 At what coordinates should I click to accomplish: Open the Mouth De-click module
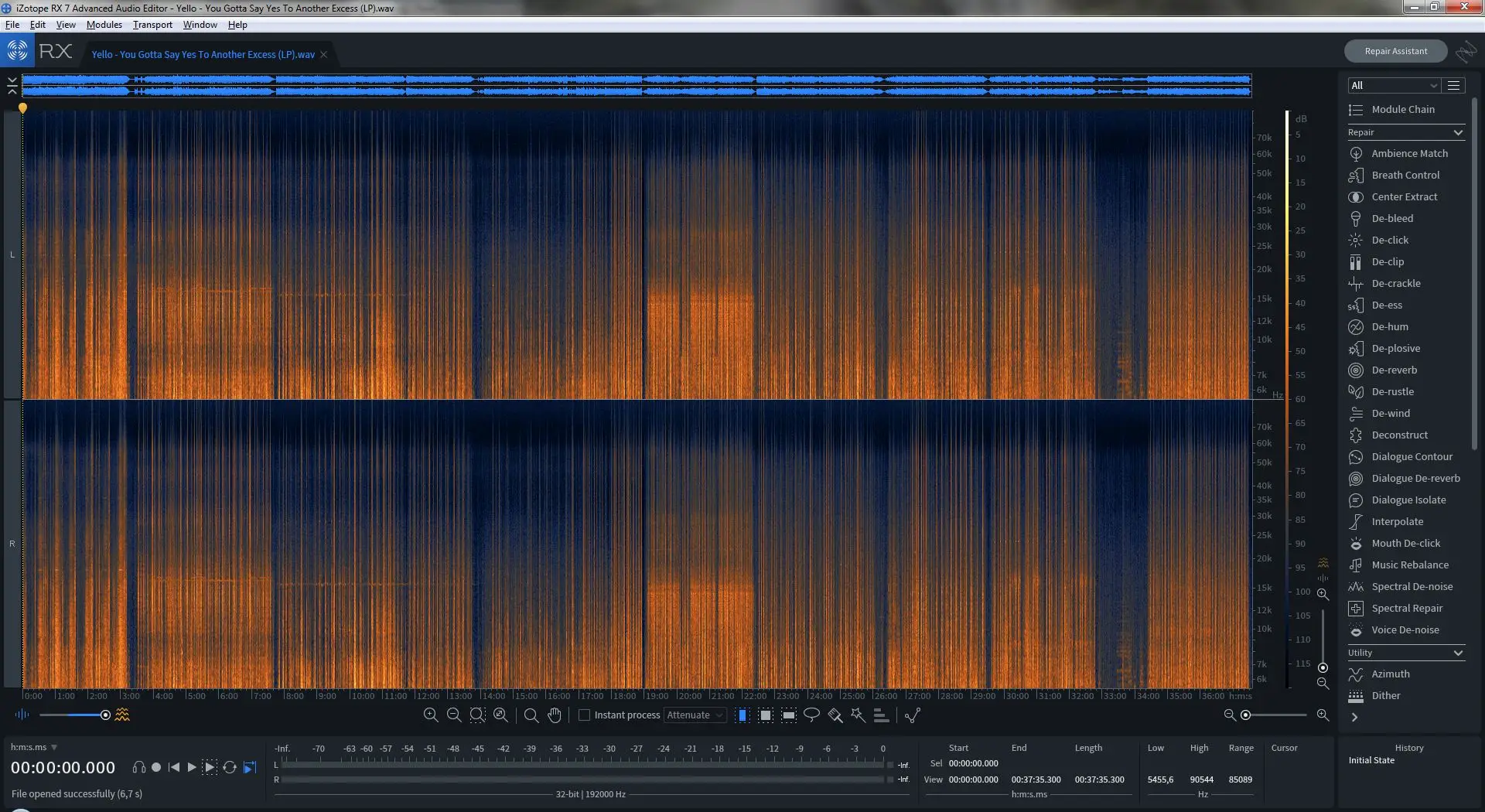1395,543
